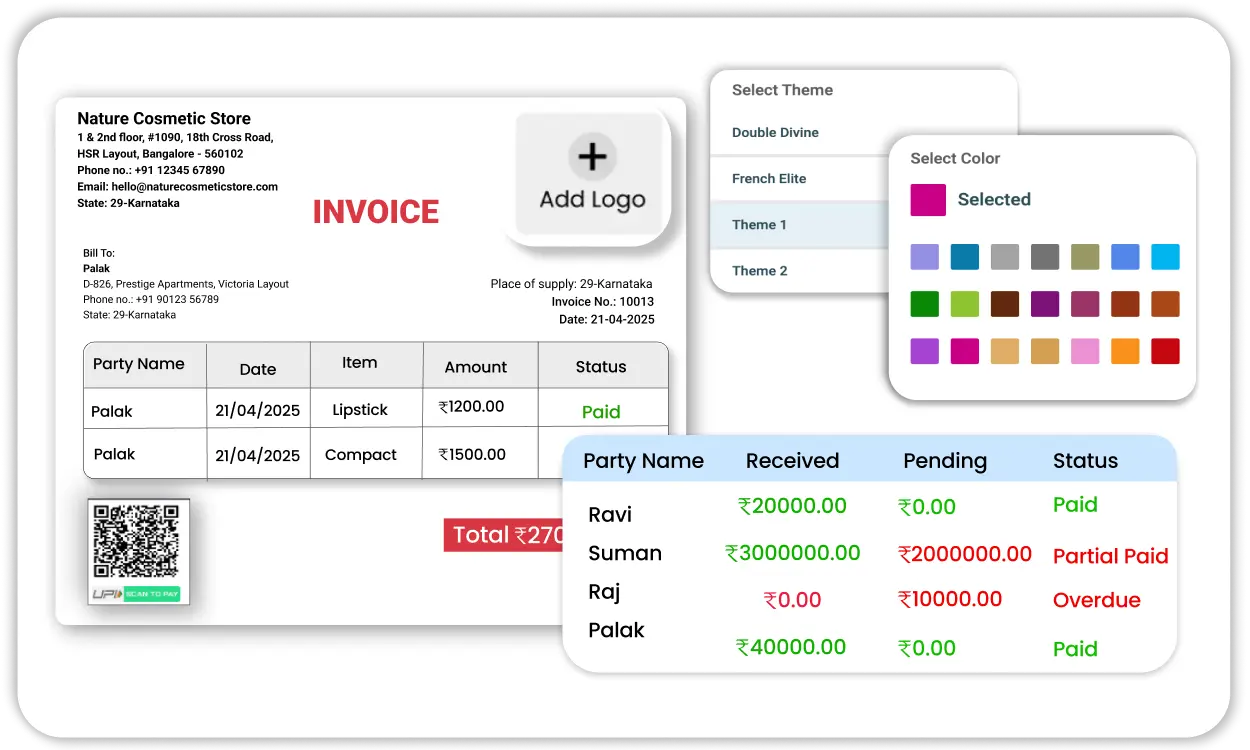1250x750 pixels.
Task: Click the Overdue status for Raj
Action: click(1096, 600)
